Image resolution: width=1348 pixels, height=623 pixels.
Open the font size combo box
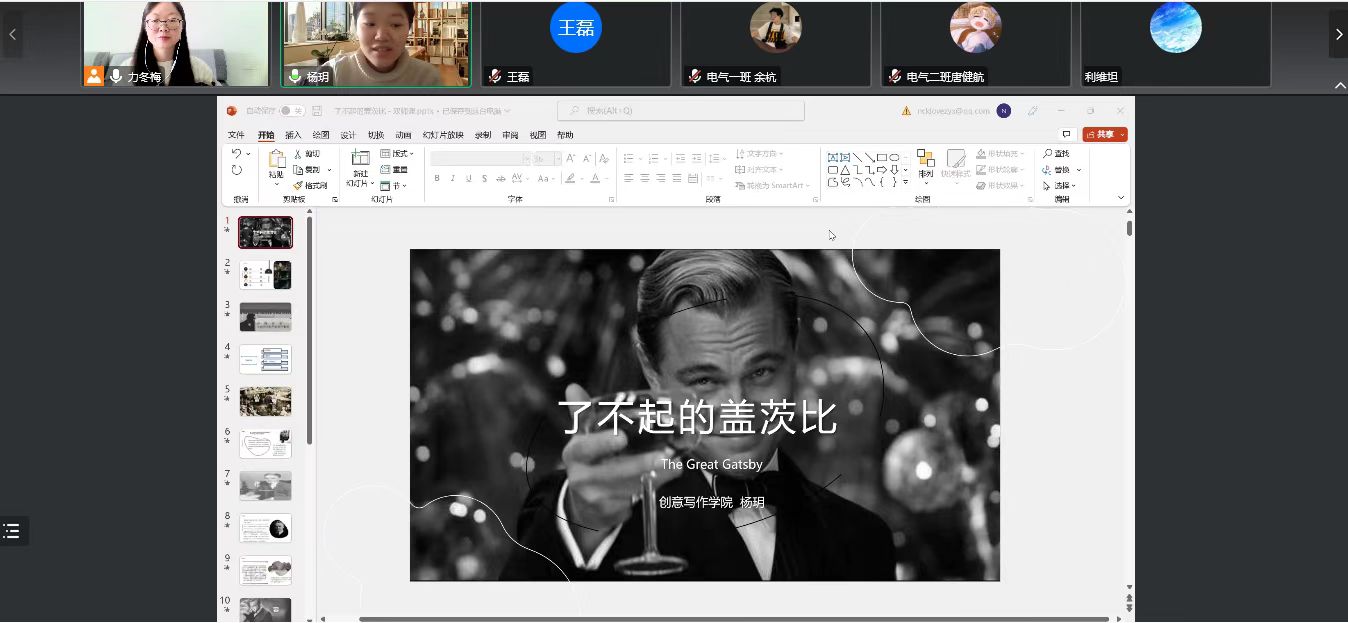546,158
